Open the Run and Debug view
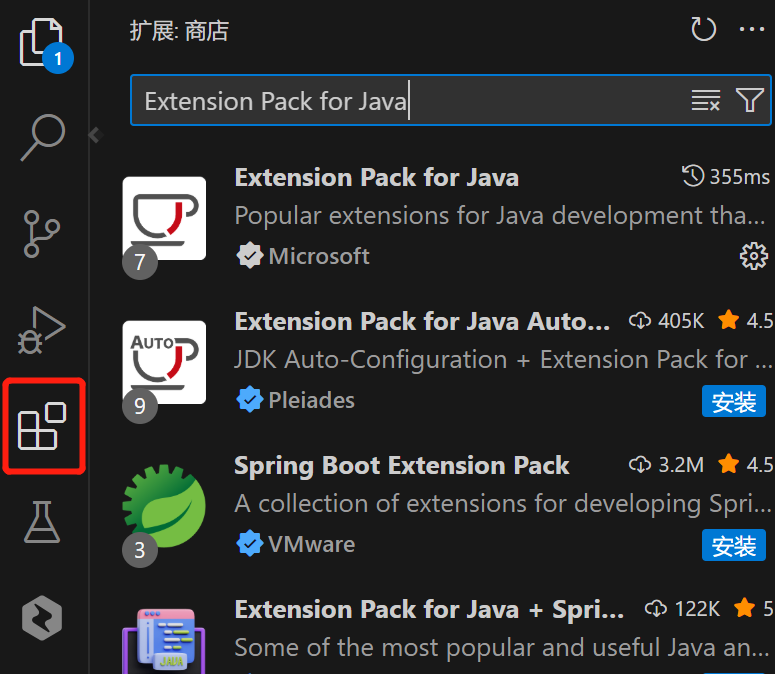The width and height of the screenshot is (775, 674). [x=42, y=329]
